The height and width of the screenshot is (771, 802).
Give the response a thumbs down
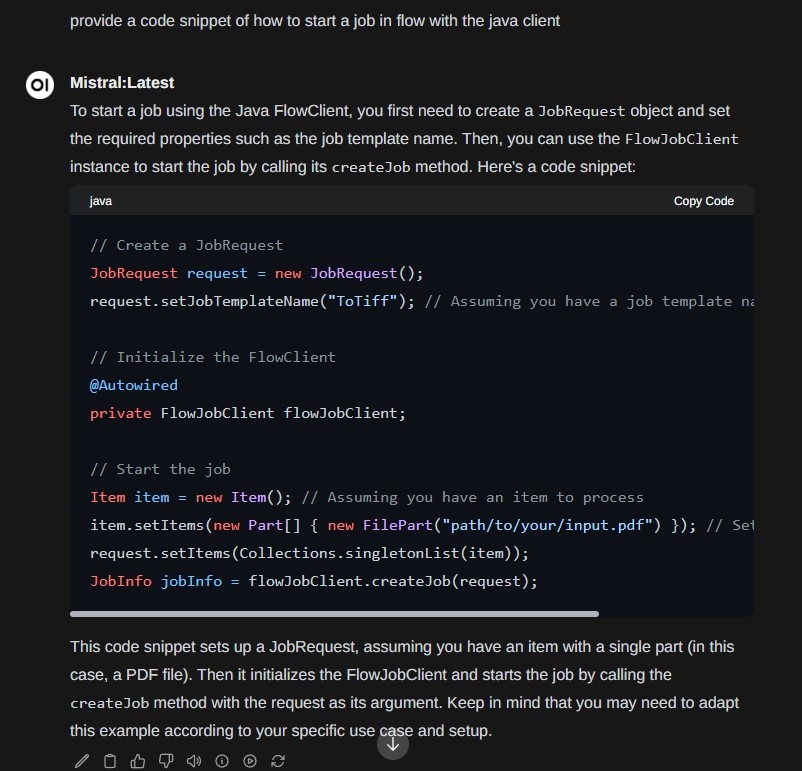[165, 760]
